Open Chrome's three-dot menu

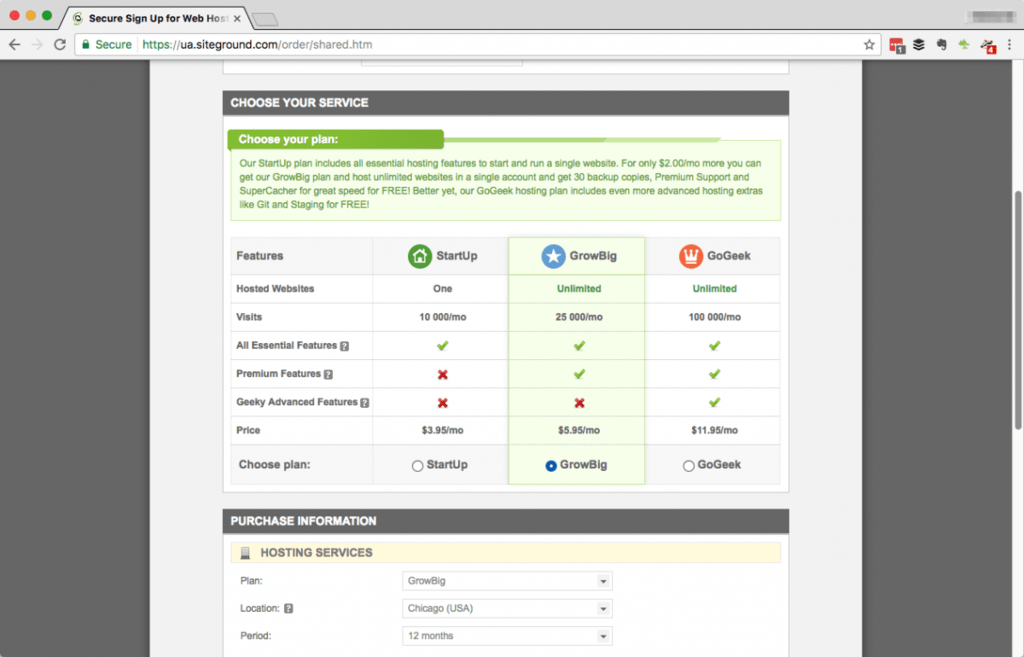tap(1010, 44)
